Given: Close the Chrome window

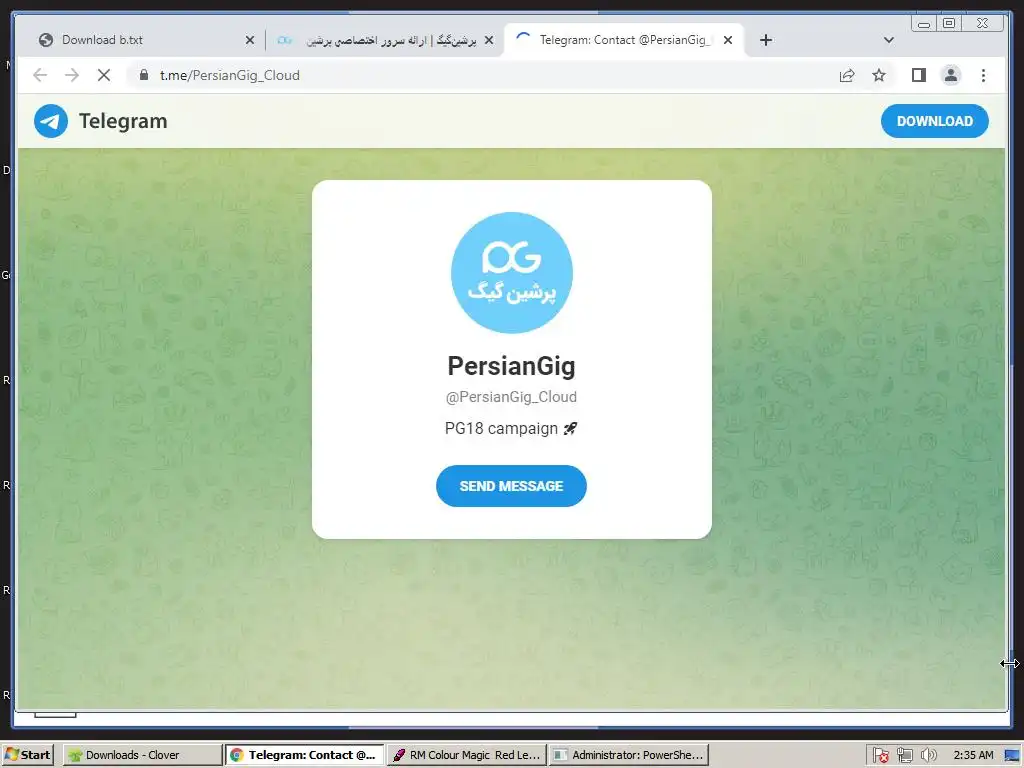Looking at the screenshot, I should 982,24.
